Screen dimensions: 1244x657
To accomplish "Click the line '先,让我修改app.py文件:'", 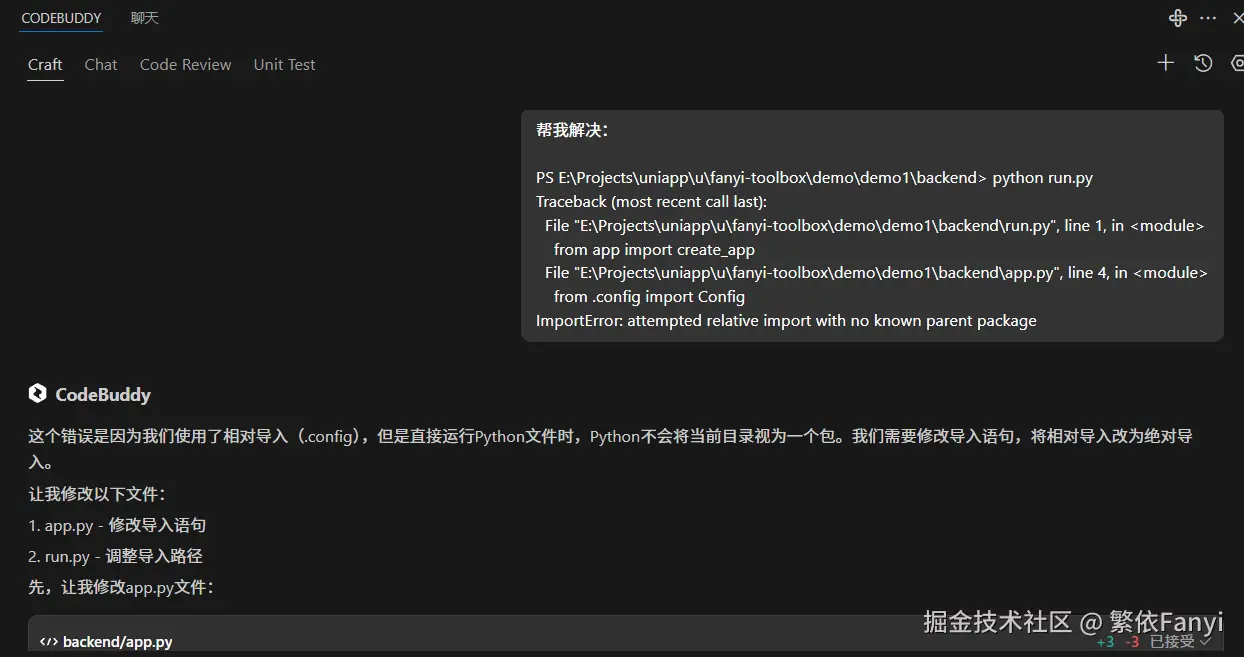I will tap(121, 587).
